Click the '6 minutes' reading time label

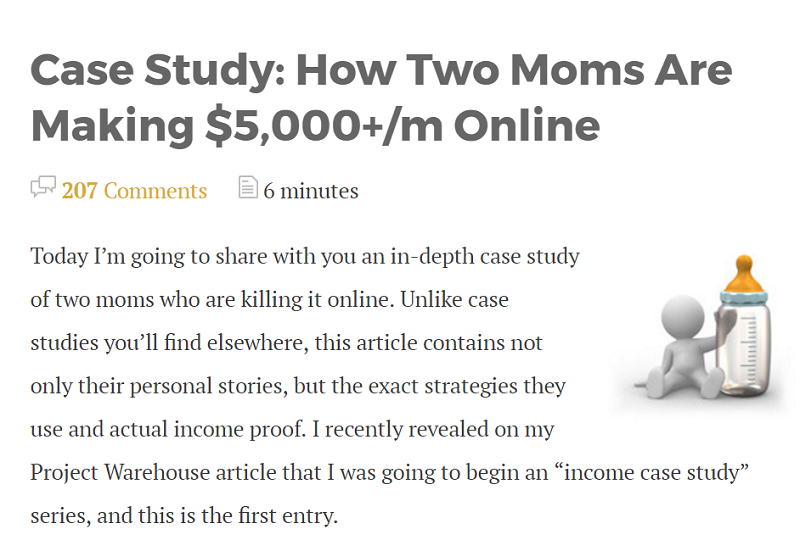311,191
